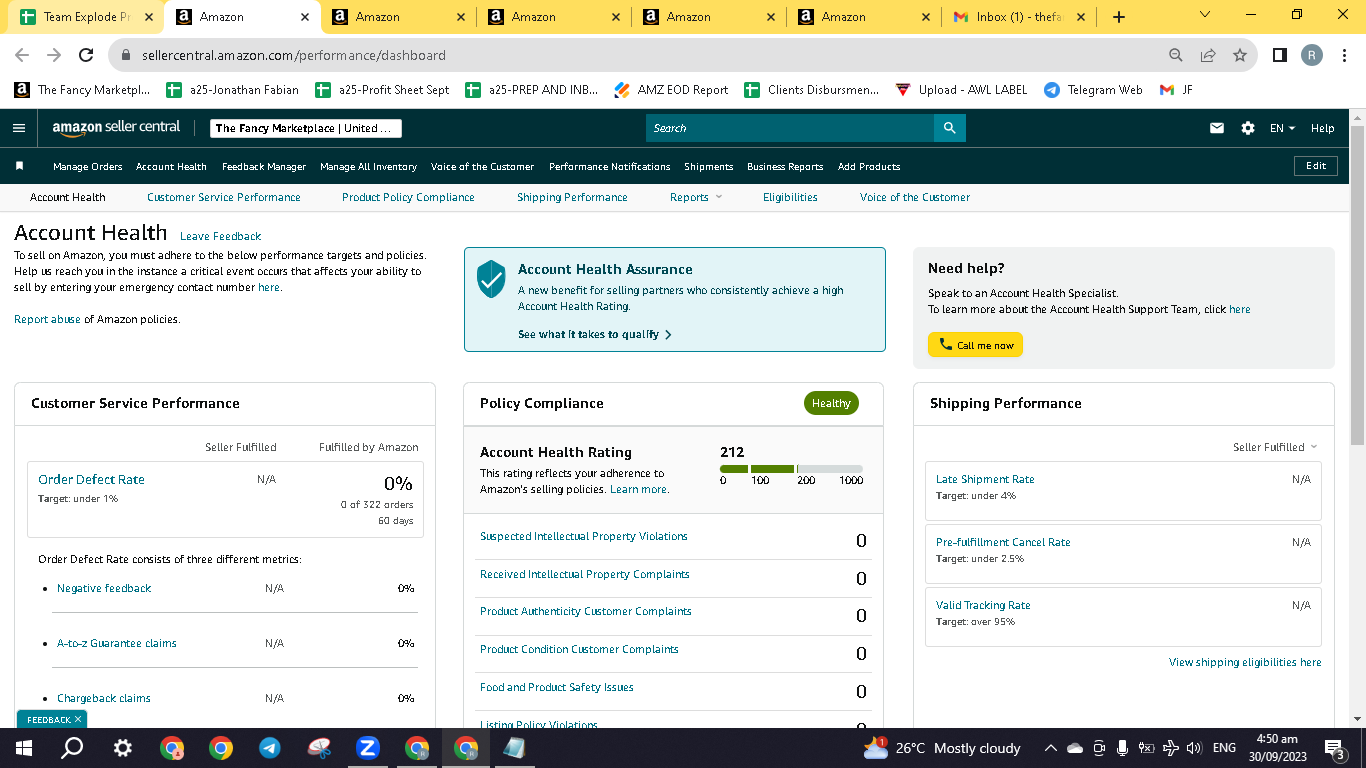Open The Fancy Marketplace account switcher
Image resolution: width=1366 pixels, height=768 pixels.
click(x=306, y=128)
